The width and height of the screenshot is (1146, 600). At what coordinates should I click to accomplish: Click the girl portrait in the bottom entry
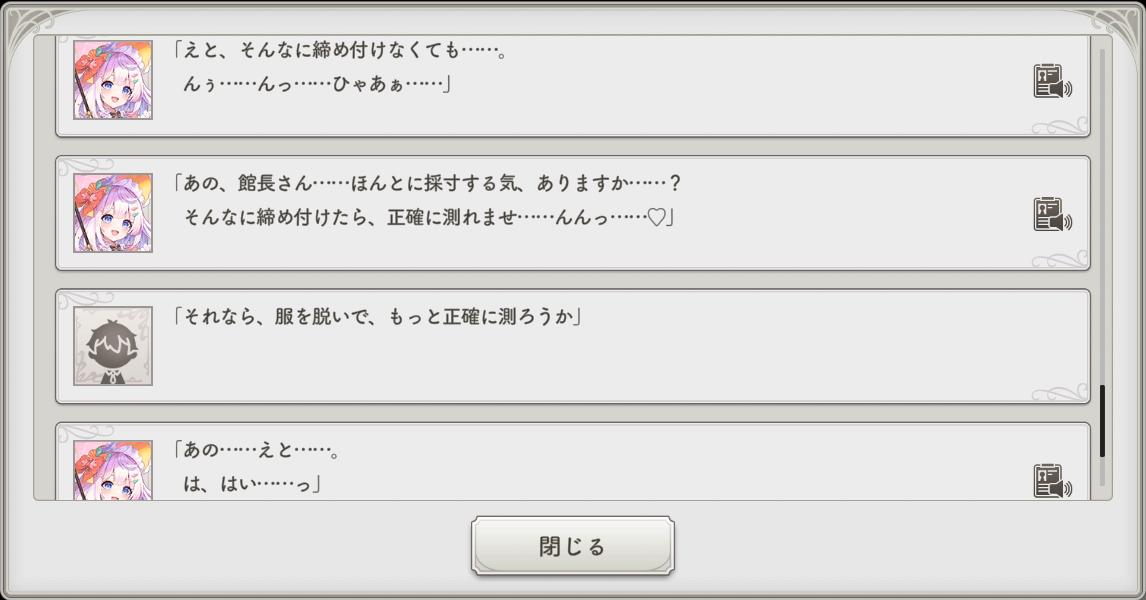[113, 470]
